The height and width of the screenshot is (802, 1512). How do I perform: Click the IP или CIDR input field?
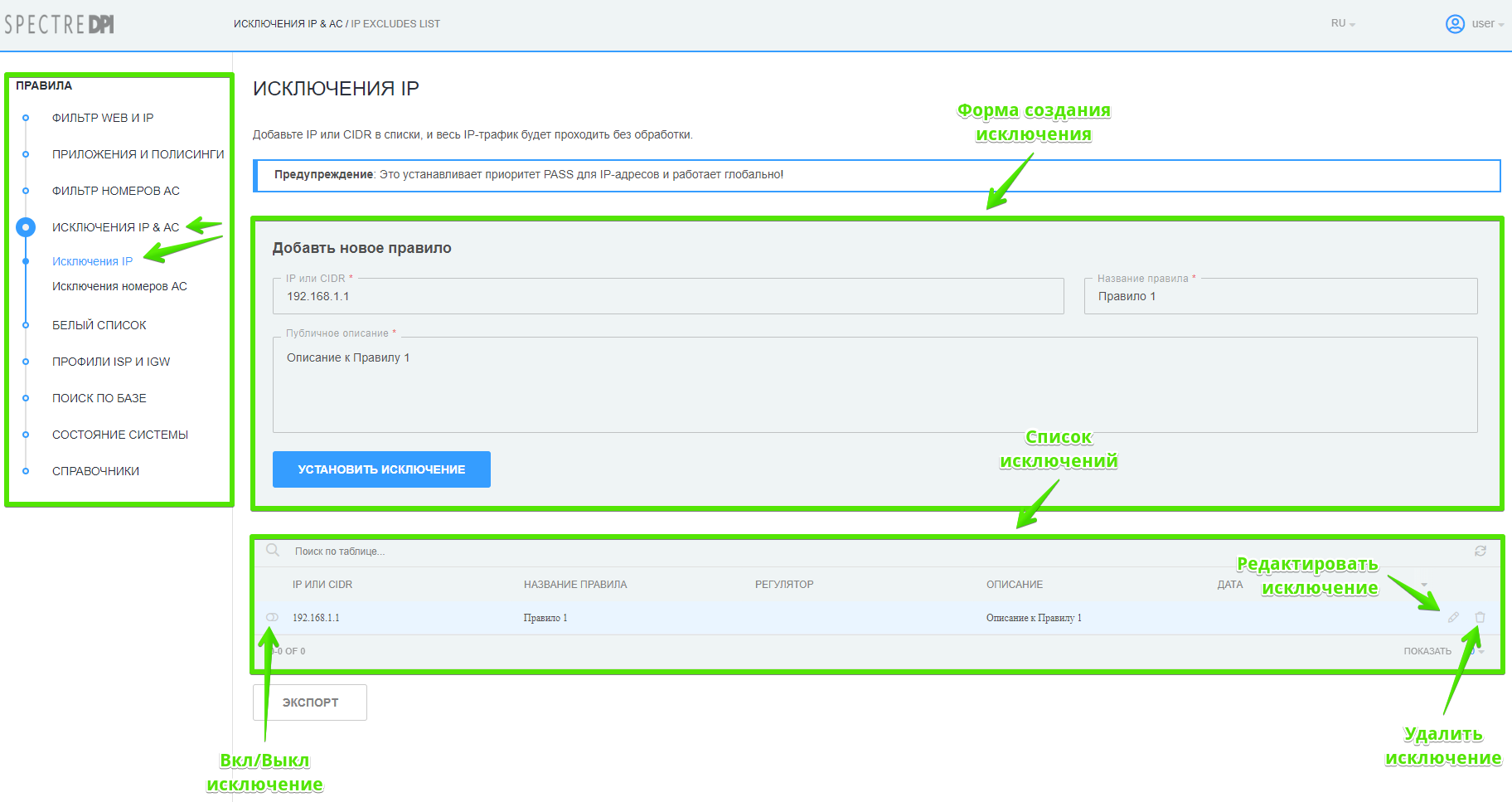tap(667, 296)
